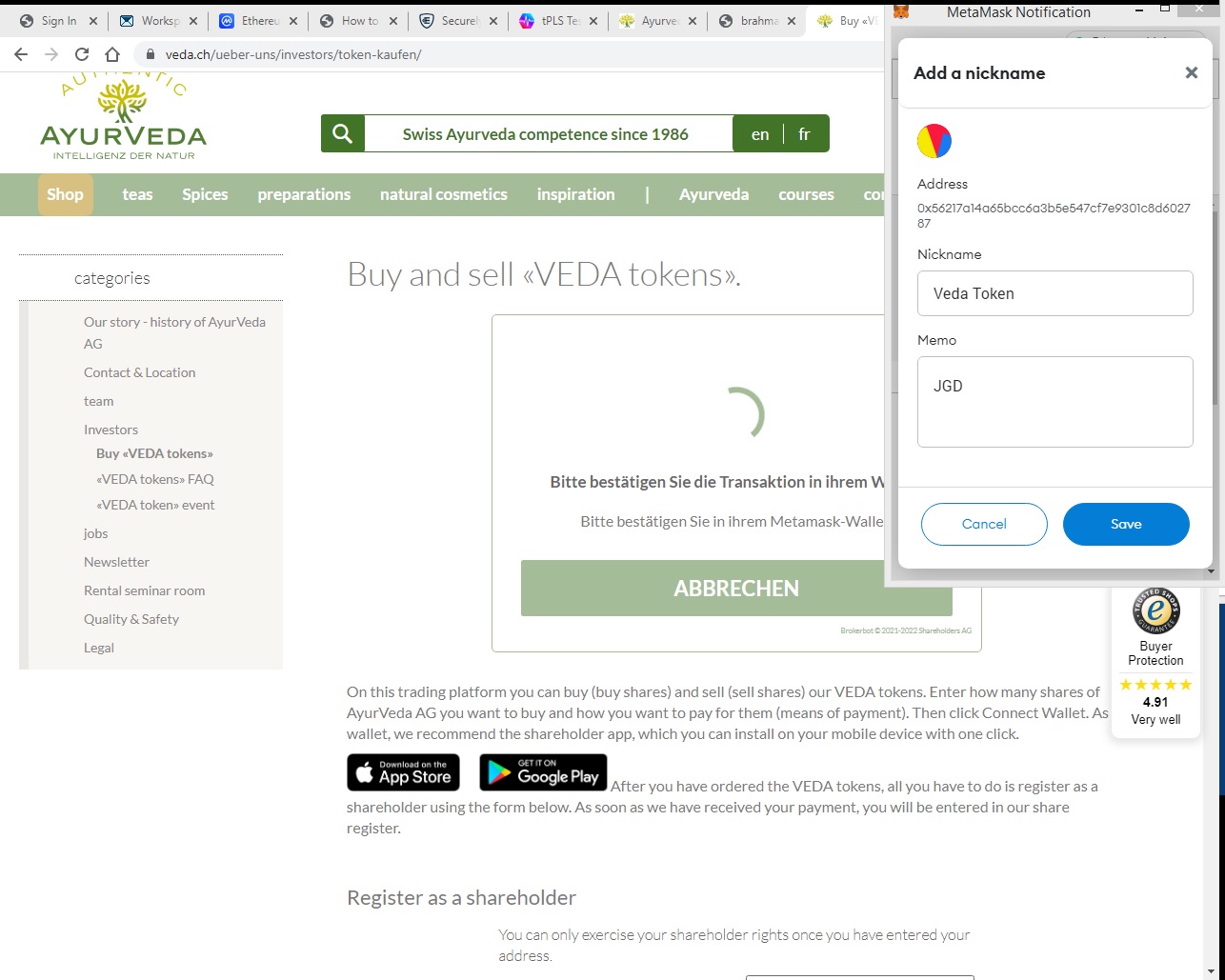Cancel the nickname dialog
Viewport: 1225px width, 980px height.
coord(984,524)
